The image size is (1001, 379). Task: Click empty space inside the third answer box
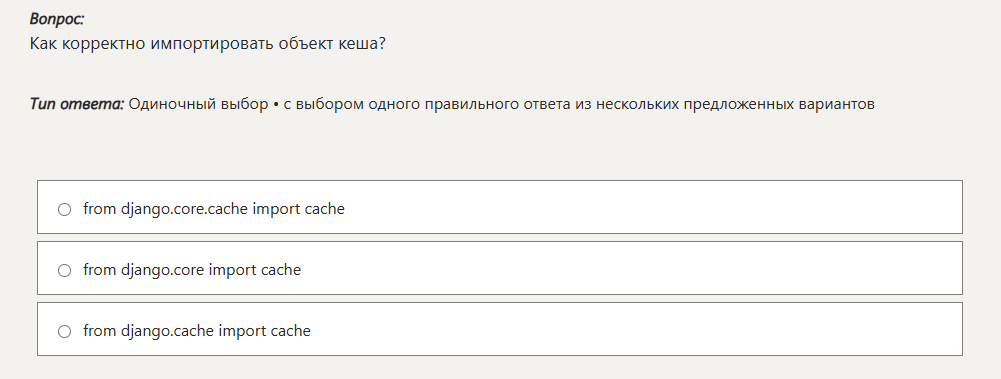[x=638, y=329]
